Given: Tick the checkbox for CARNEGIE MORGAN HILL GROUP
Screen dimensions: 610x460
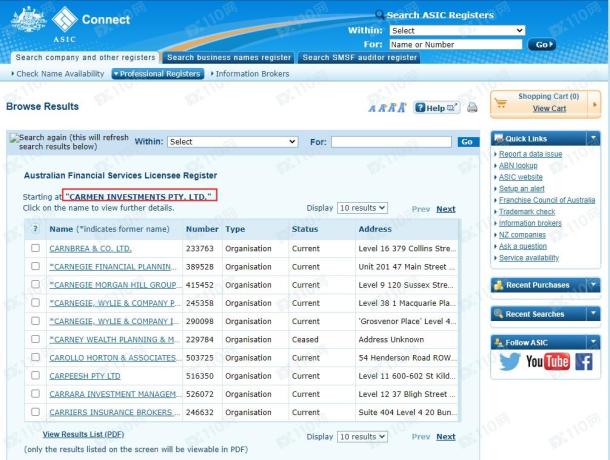Looking at the screenshot, I should [35, 284].
